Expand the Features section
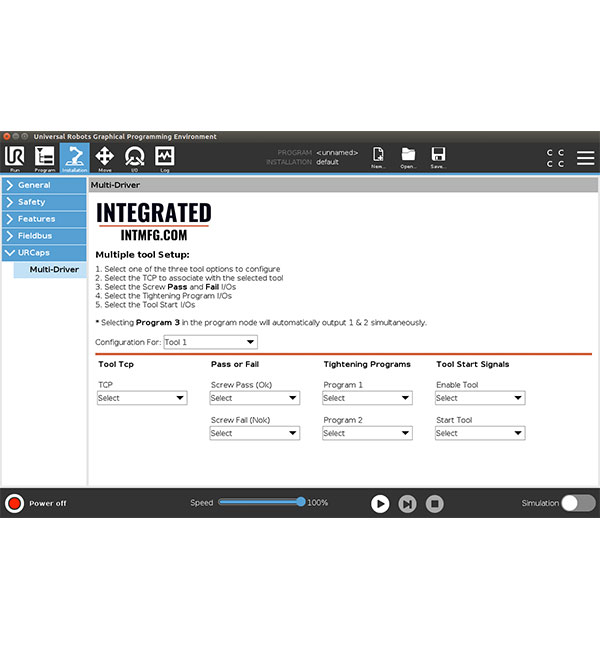 click(44, 219)
